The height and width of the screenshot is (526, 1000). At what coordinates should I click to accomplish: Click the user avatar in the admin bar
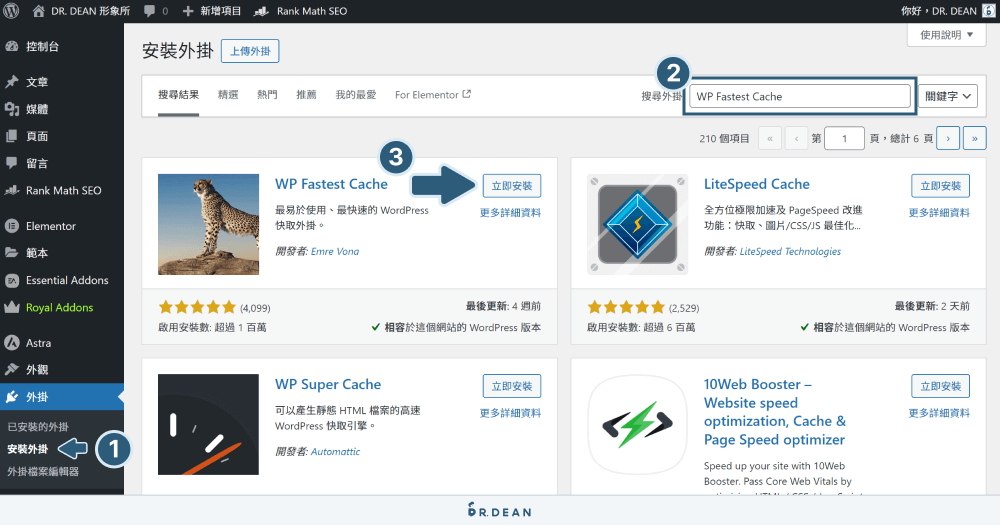(989, 11)
